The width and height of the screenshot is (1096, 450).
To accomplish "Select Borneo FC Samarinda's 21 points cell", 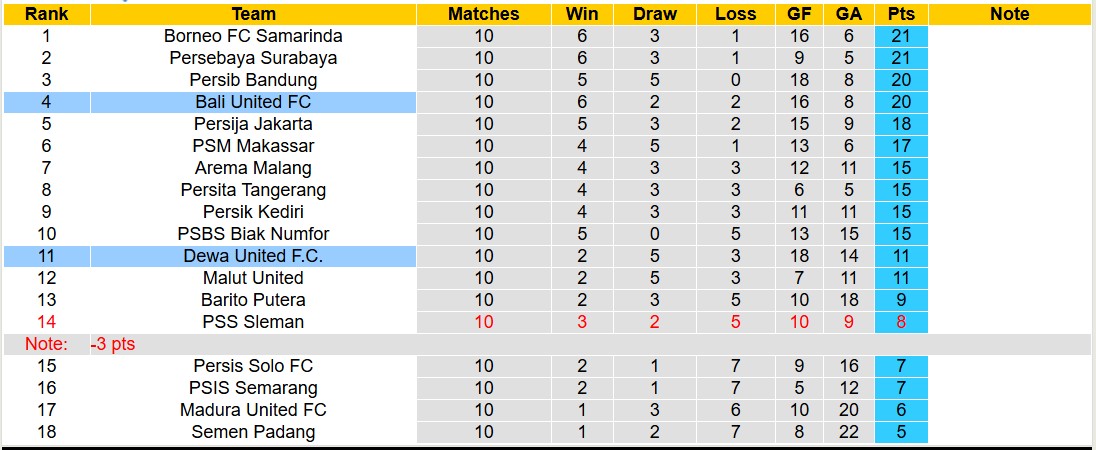I will [900, 36].
